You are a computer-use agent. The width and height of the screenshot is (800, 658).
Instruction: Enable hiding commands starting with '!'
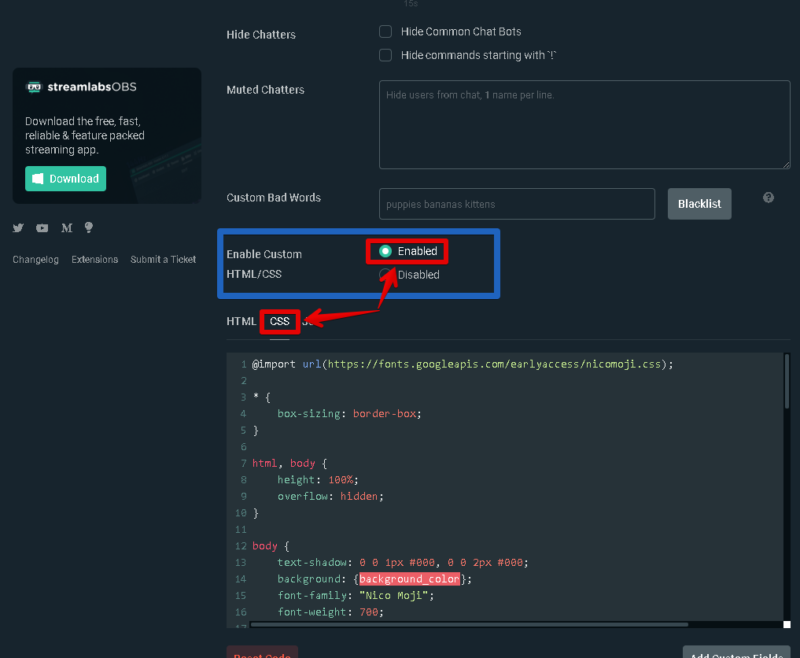pos(385,55)
